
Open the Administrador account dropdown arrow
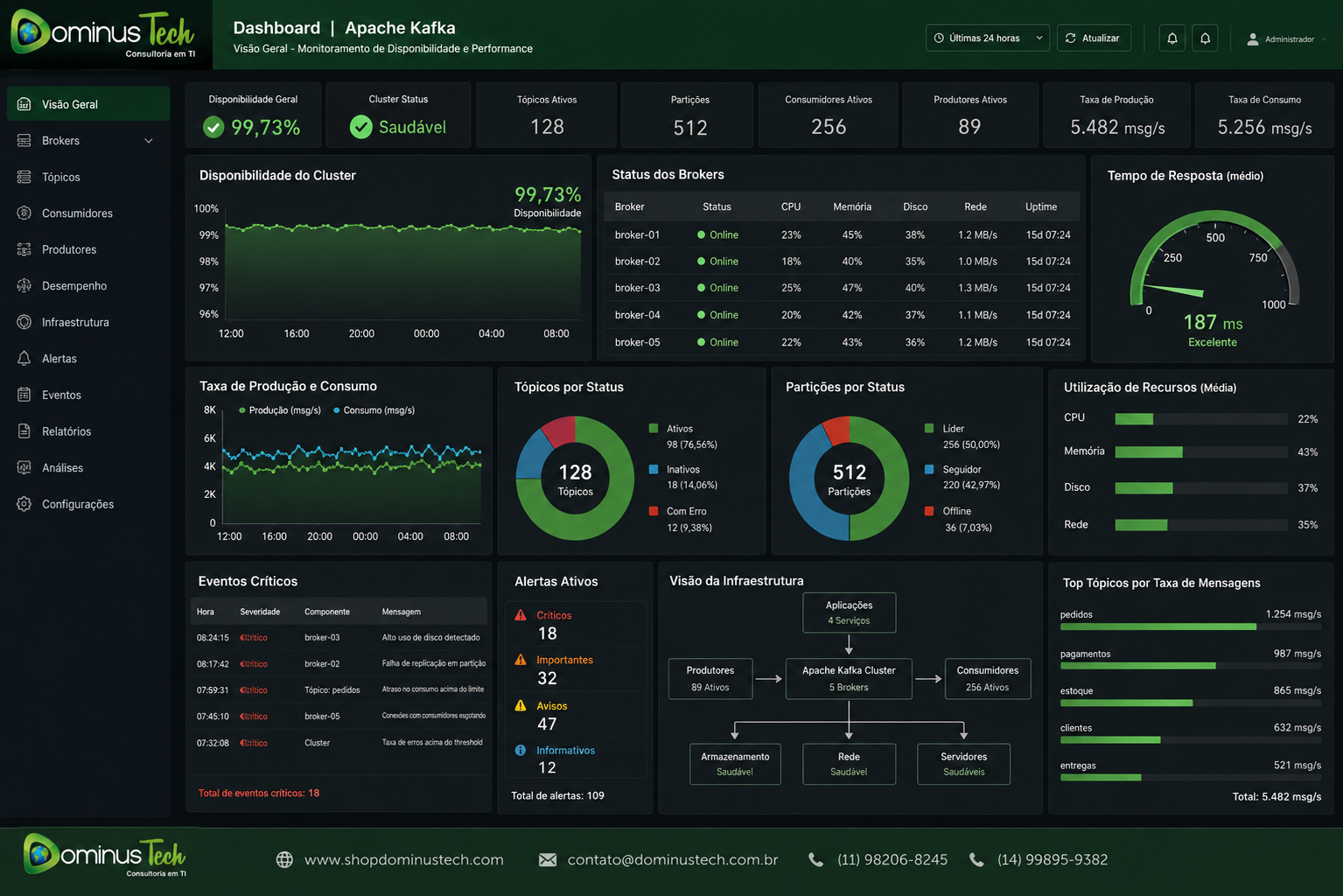coord(1324,39)
